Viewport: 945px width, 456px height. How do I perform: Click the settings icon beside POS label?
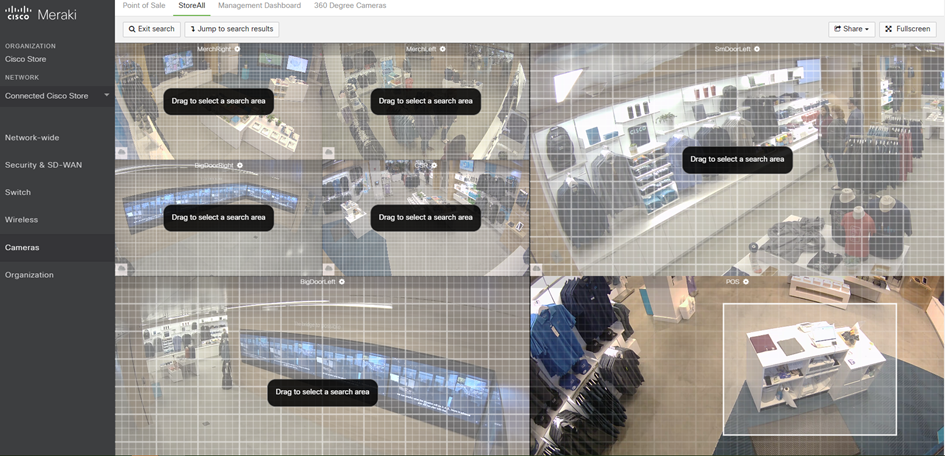click(746, 282)
